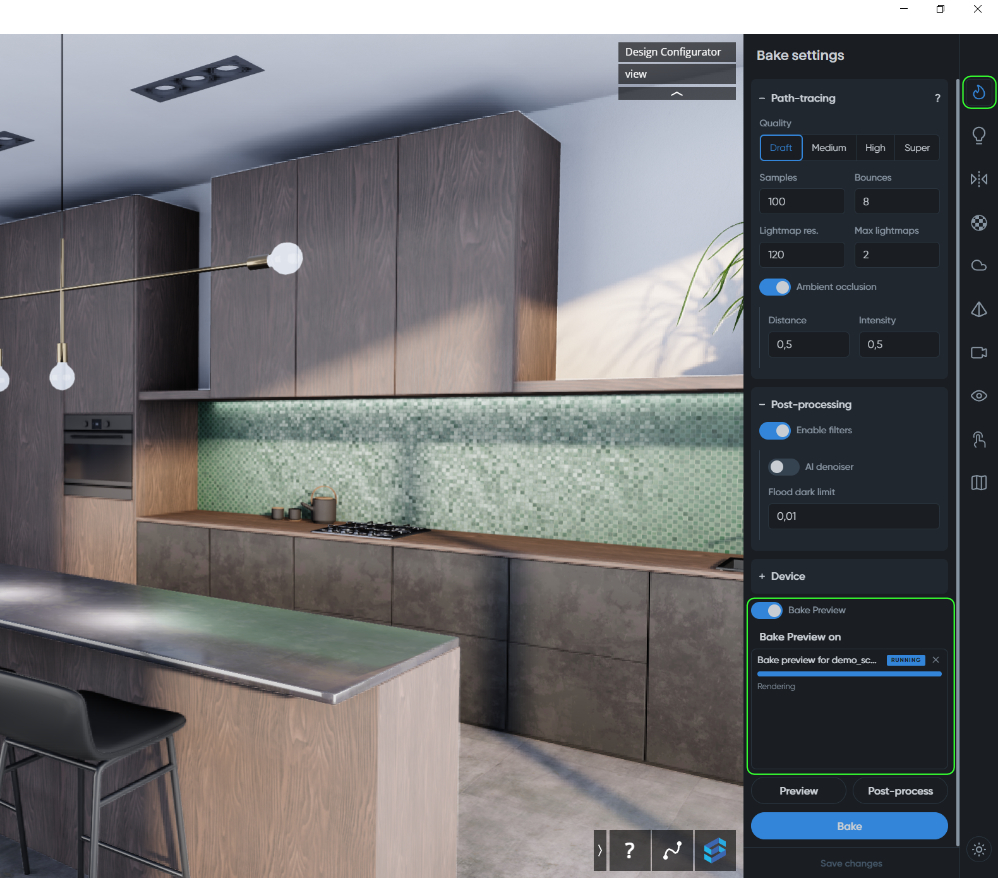This screenshot has width=998, height=878.
Task: Toggle the Ambient occlusion switch
Action: (x=775, y=287)
